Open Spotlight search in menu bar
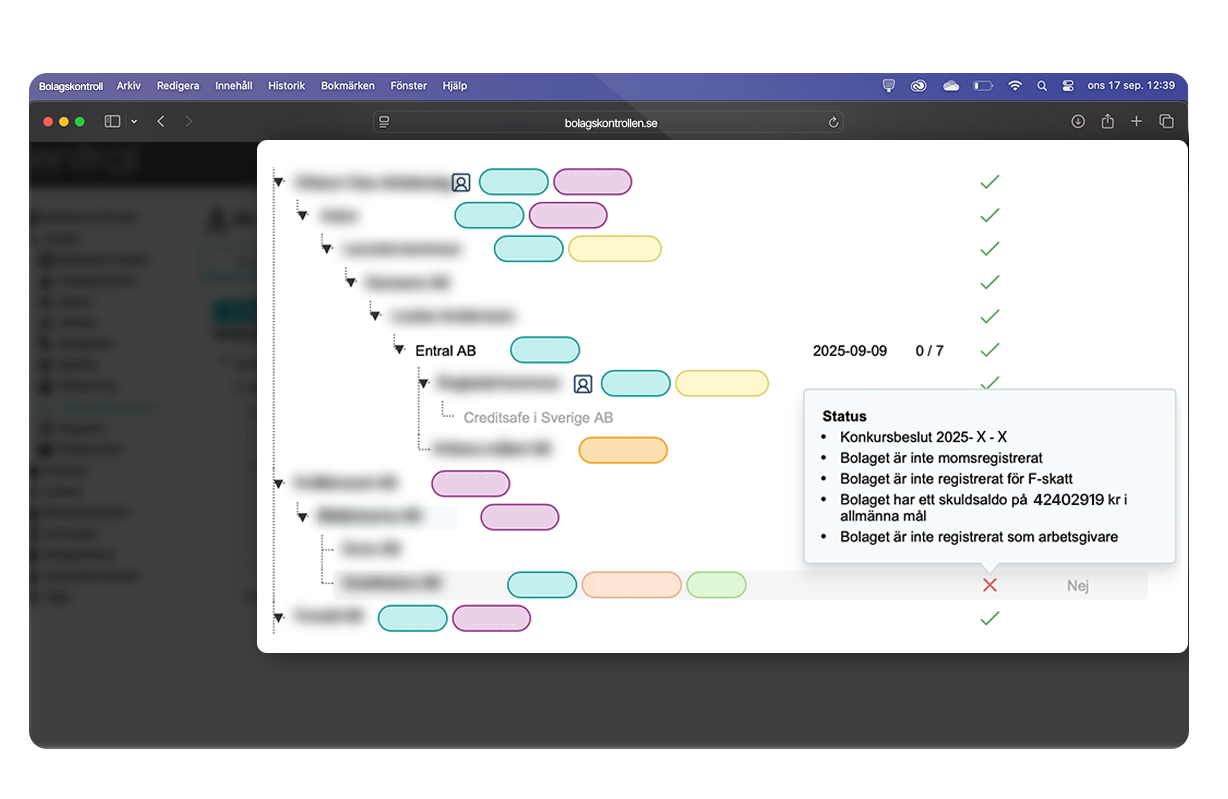The width and height of the screenshot is (1228, 799). tap(1042, 86)
